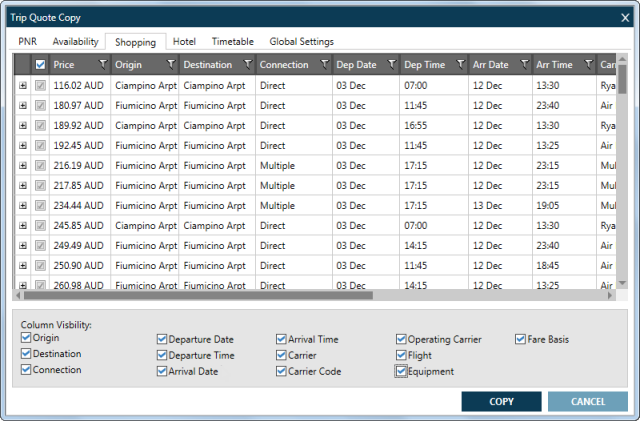Click the Arr Date filter icon
Viewport: 640px width, 421px height.
point(524,64)
